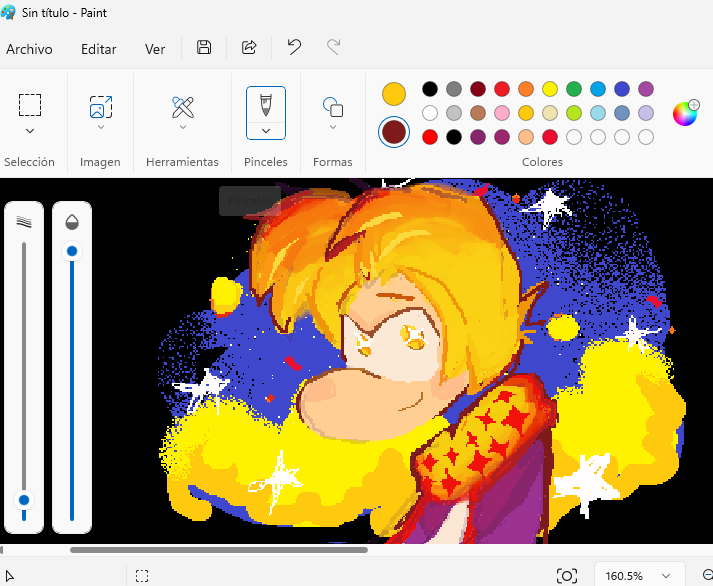Click the brush opacity slider handle
713x586 pixels.
(72, 251)
